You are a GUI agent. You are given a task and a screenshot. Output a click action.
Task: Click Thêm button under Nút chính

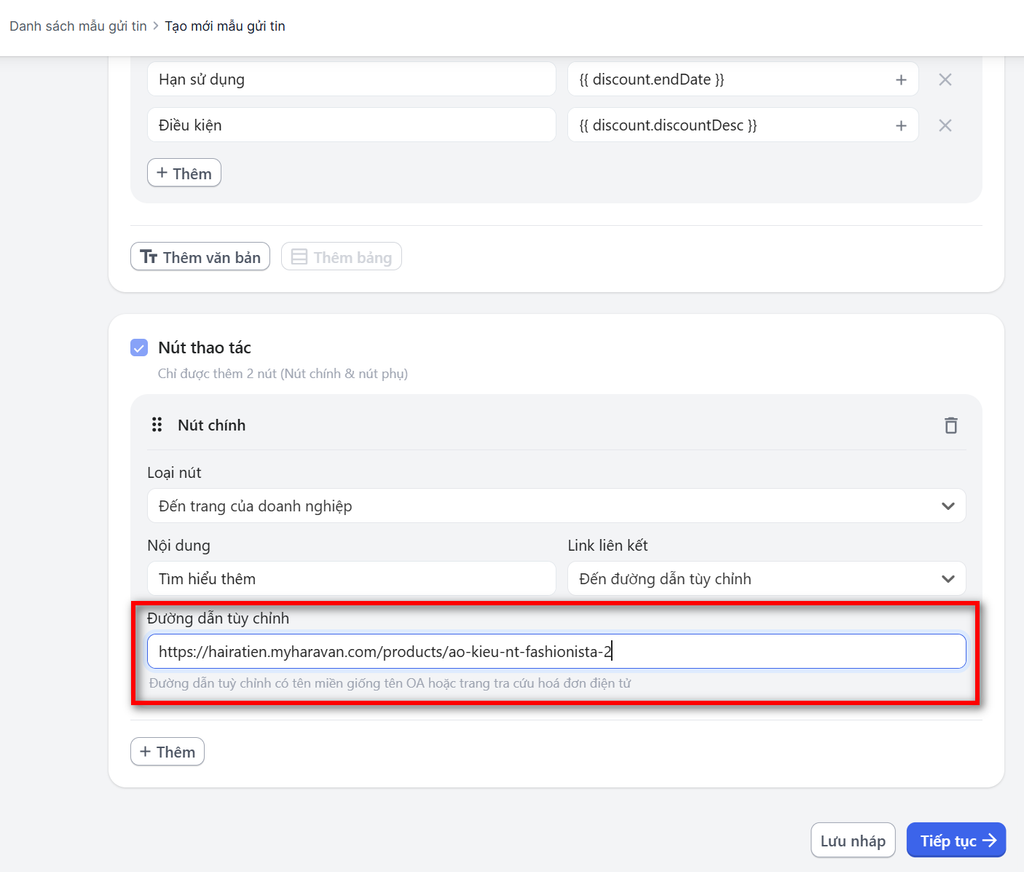pos(167,752)
